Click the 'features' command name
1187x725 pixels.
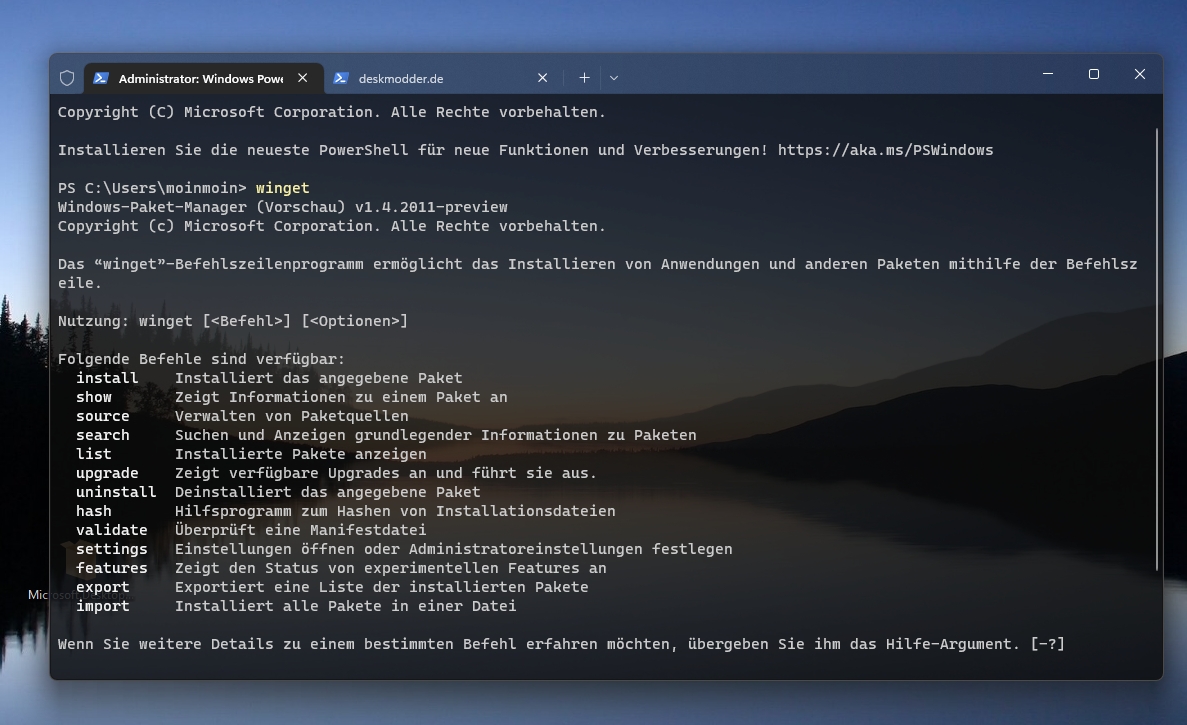click(x=111, y=568)
